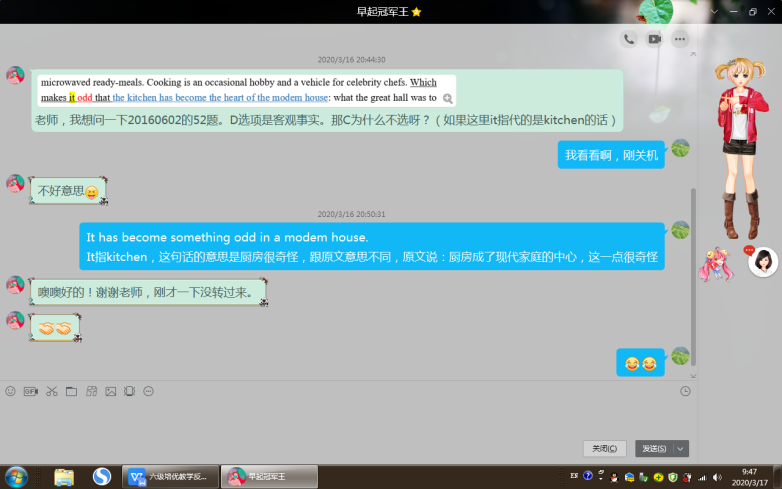Click the 关闭(C) close button

click(x=604, y=449)
